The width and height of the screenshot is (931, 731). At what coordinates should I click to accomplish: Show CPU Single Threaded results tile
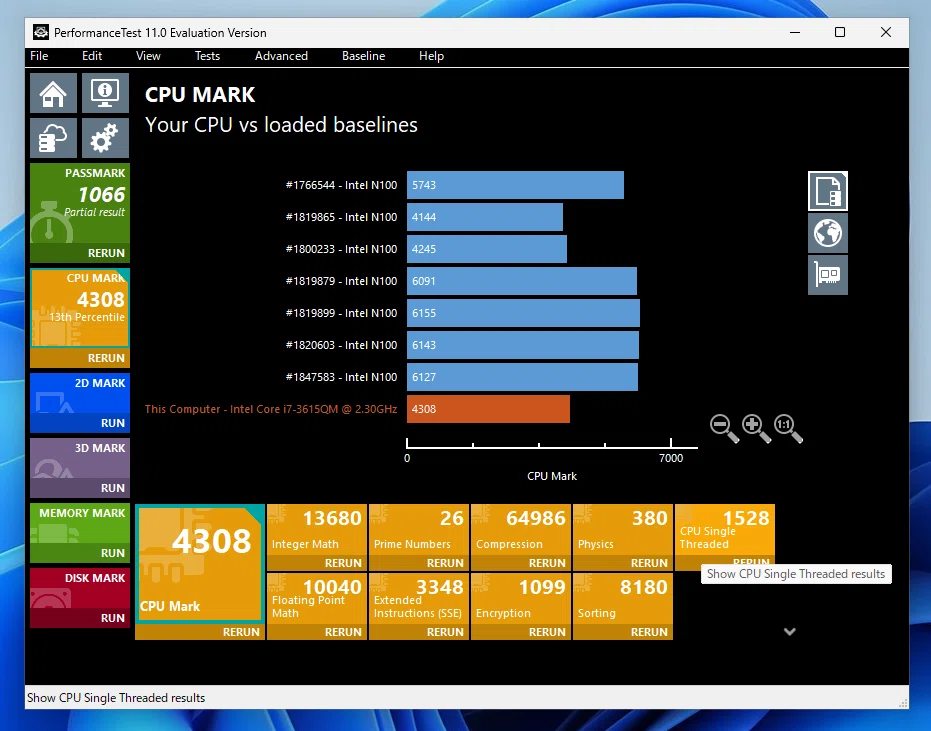[x=725, y=530]
